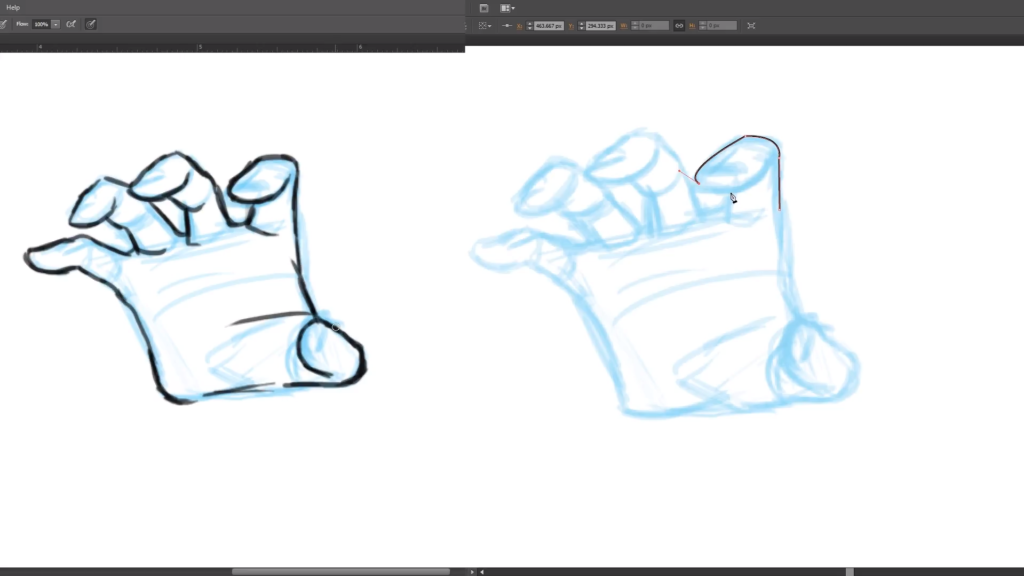This screenshot has height=576, width=1024.
Task: Enable relative positioning for reference point
Action: coord(506,25)
